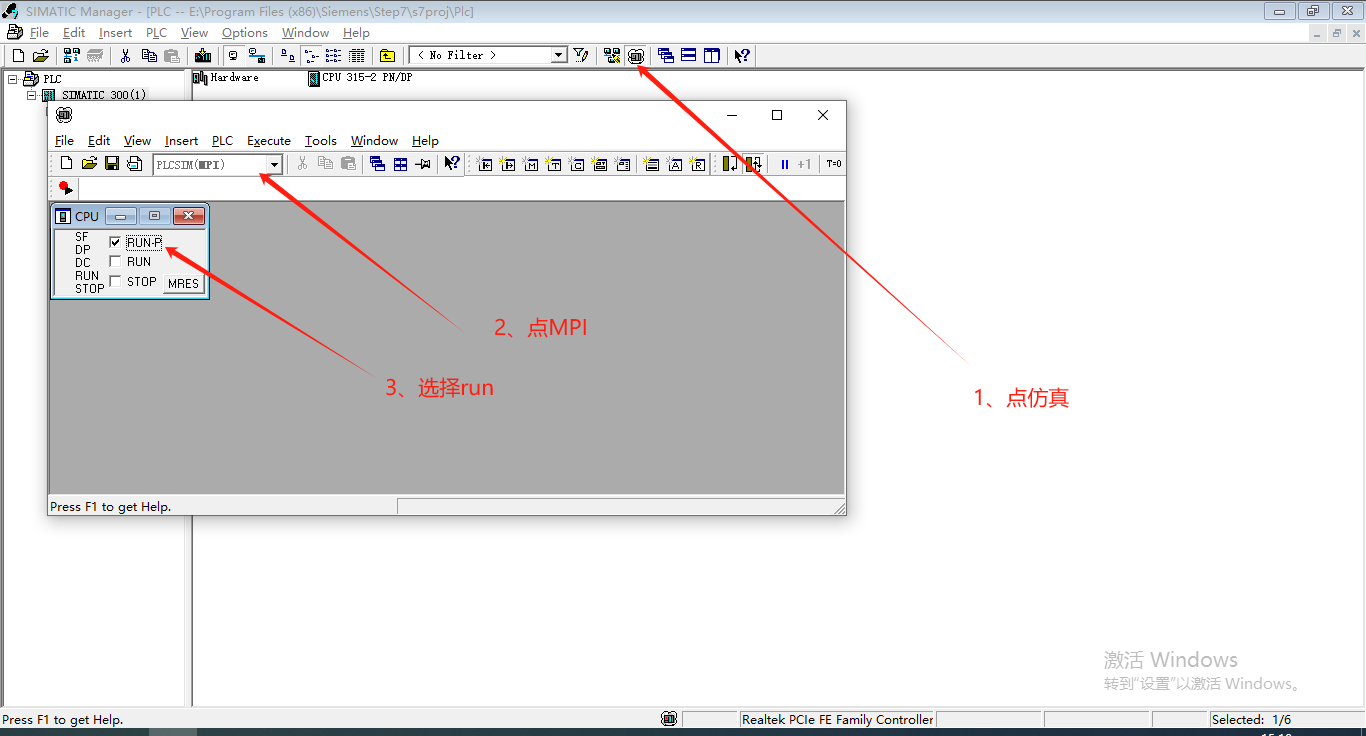1366x736 pixels.
Task: Click the Open project icon in SIMATIC Manager toolbar
Action: coord(41,56)
